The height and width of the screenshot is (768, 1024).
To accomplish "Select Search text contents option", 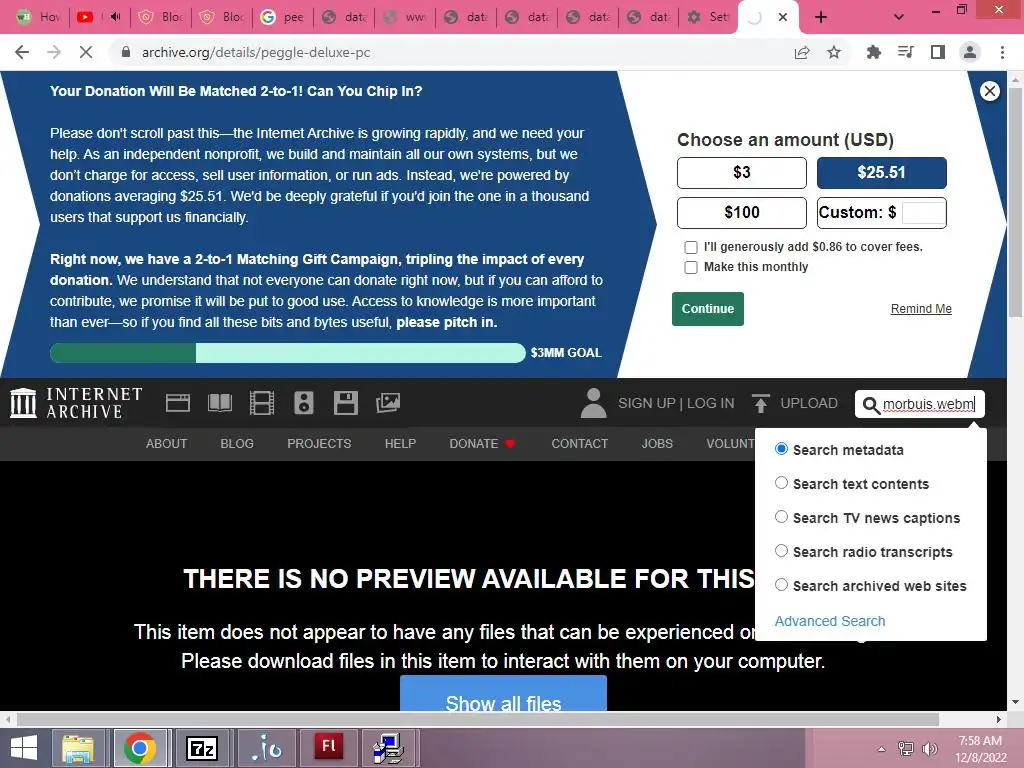I will pyautogui.click(x=781, y=483).
